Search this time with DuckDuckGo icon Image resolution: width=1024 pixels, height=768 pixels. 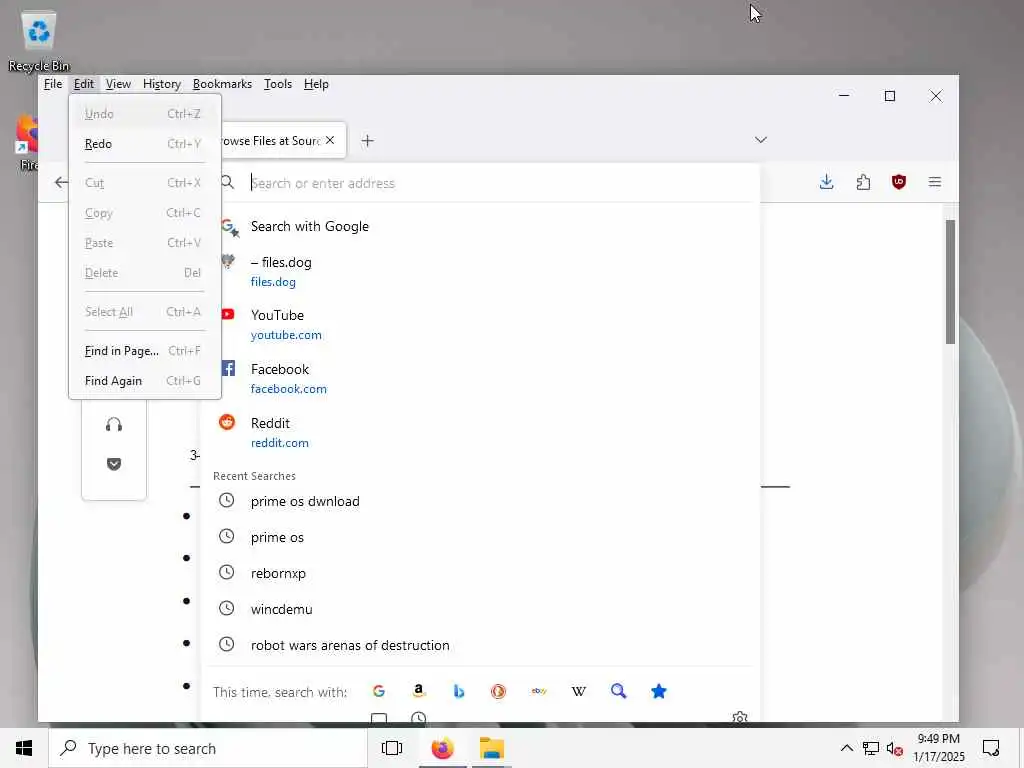click(498, 691)
